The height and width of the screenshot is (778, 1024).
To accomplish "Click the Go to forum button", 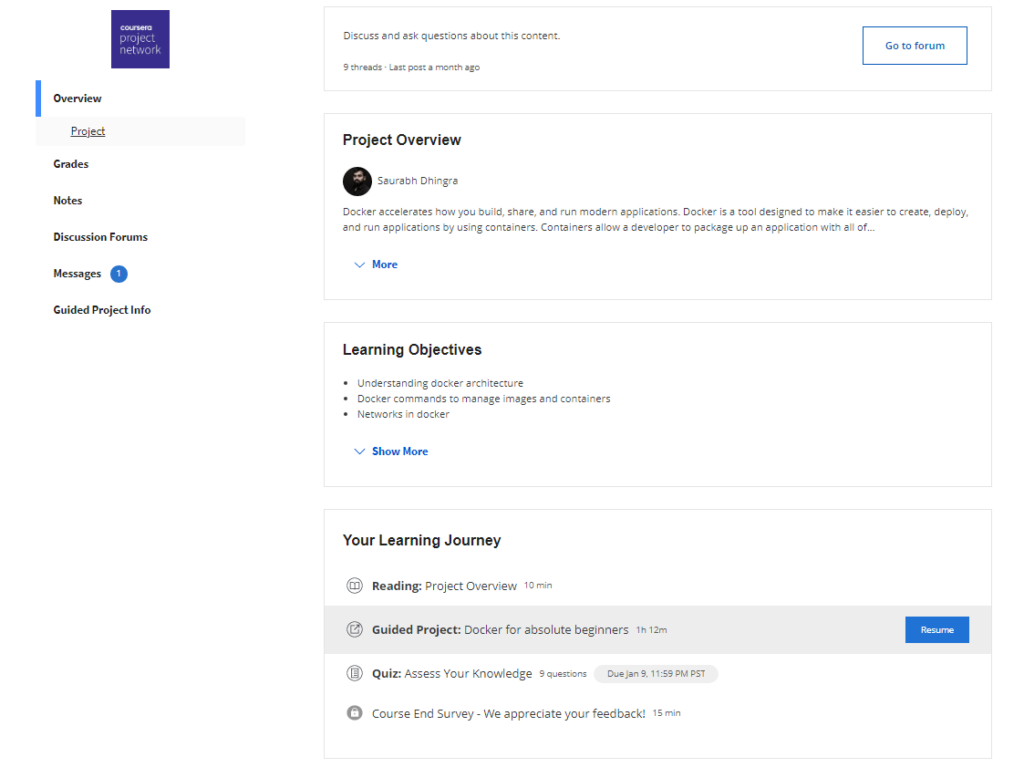I will 913,45.
